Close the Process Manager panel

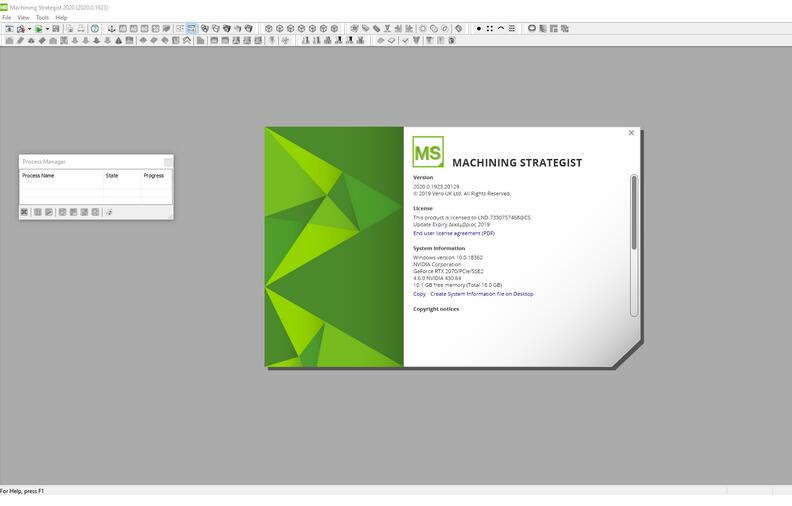[168, 162]
